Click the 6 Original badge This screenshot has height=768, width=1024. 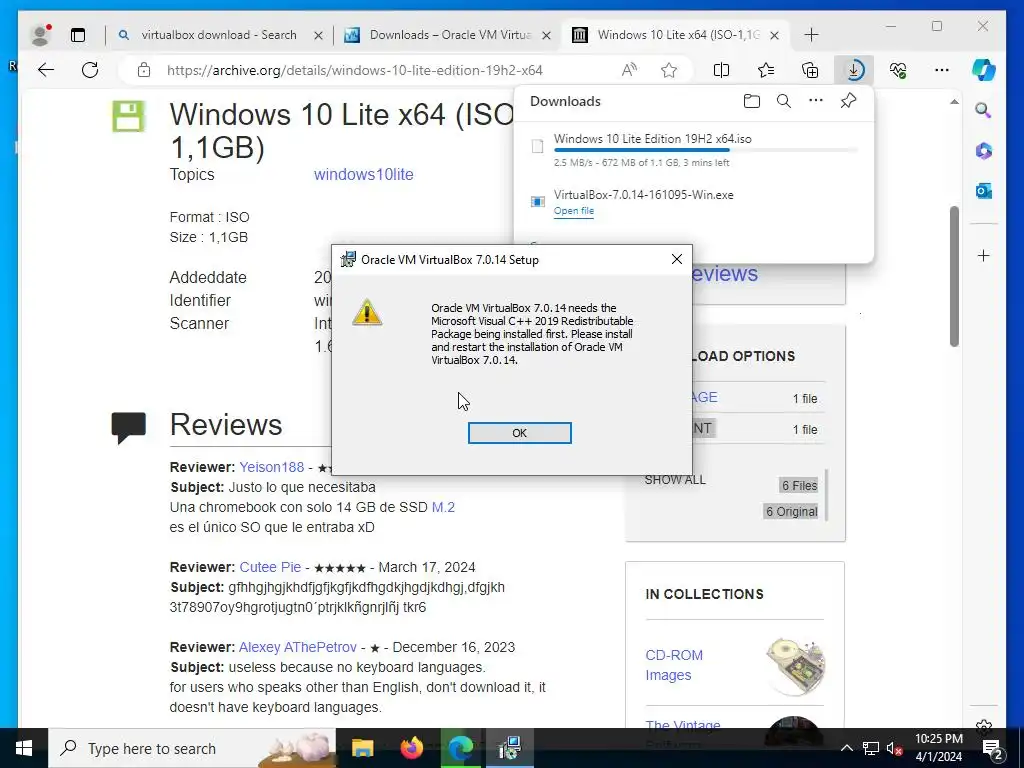tap(792, 511)
